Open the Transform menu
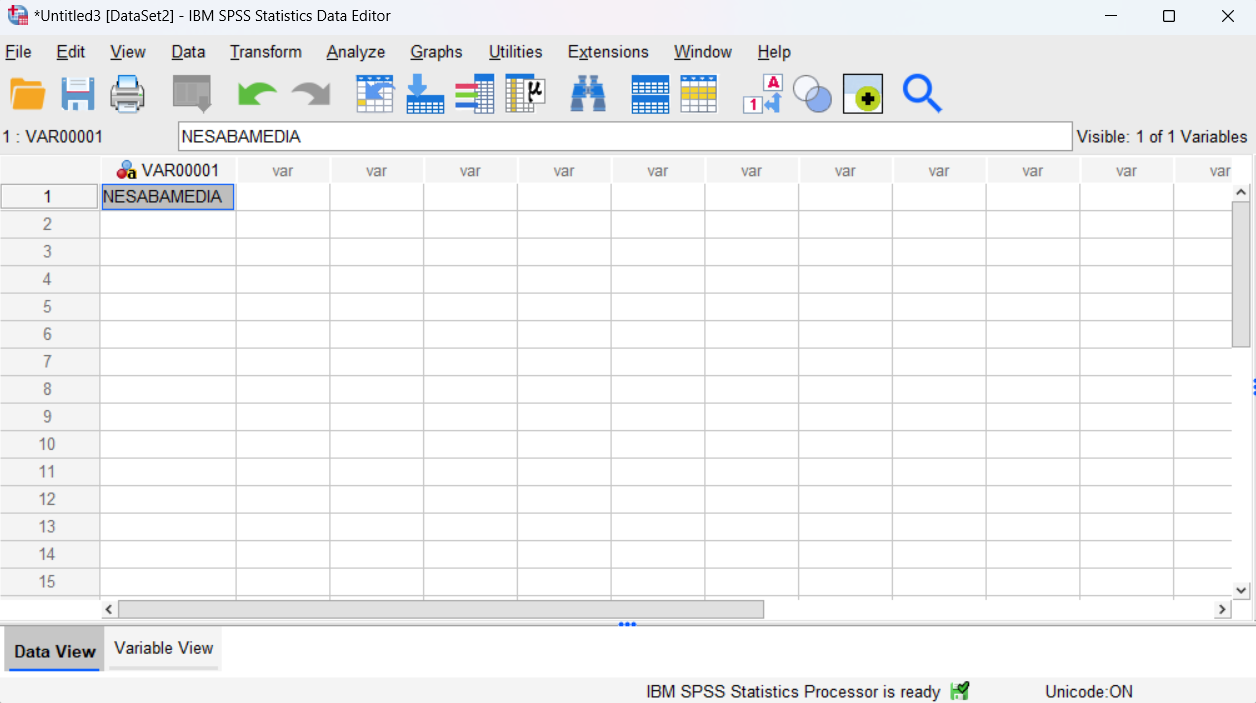The height and width of the screenshot is (703, 1256). [265, 51]
